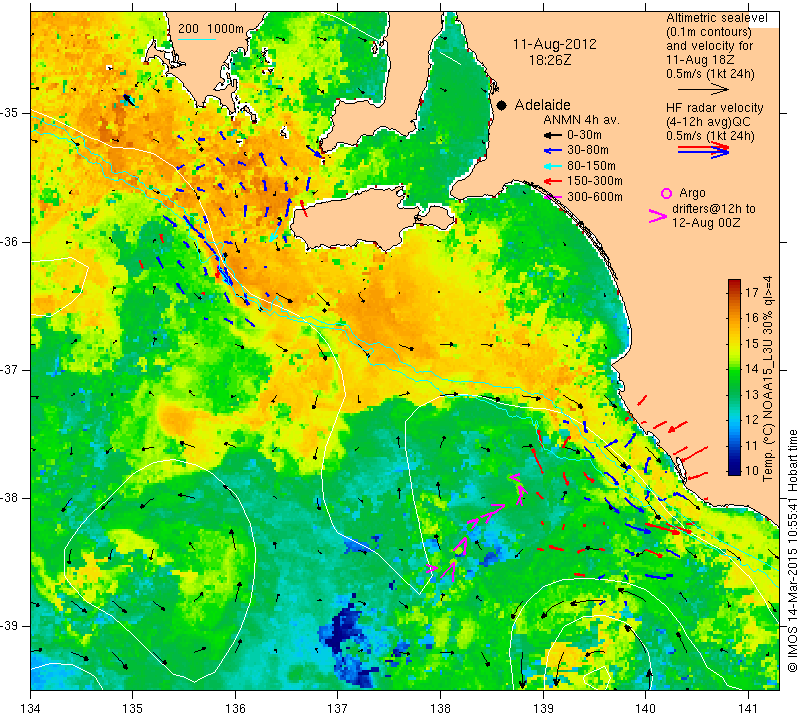Click the 18:26Z time label
Screen dimensions: 800x720
550,60
